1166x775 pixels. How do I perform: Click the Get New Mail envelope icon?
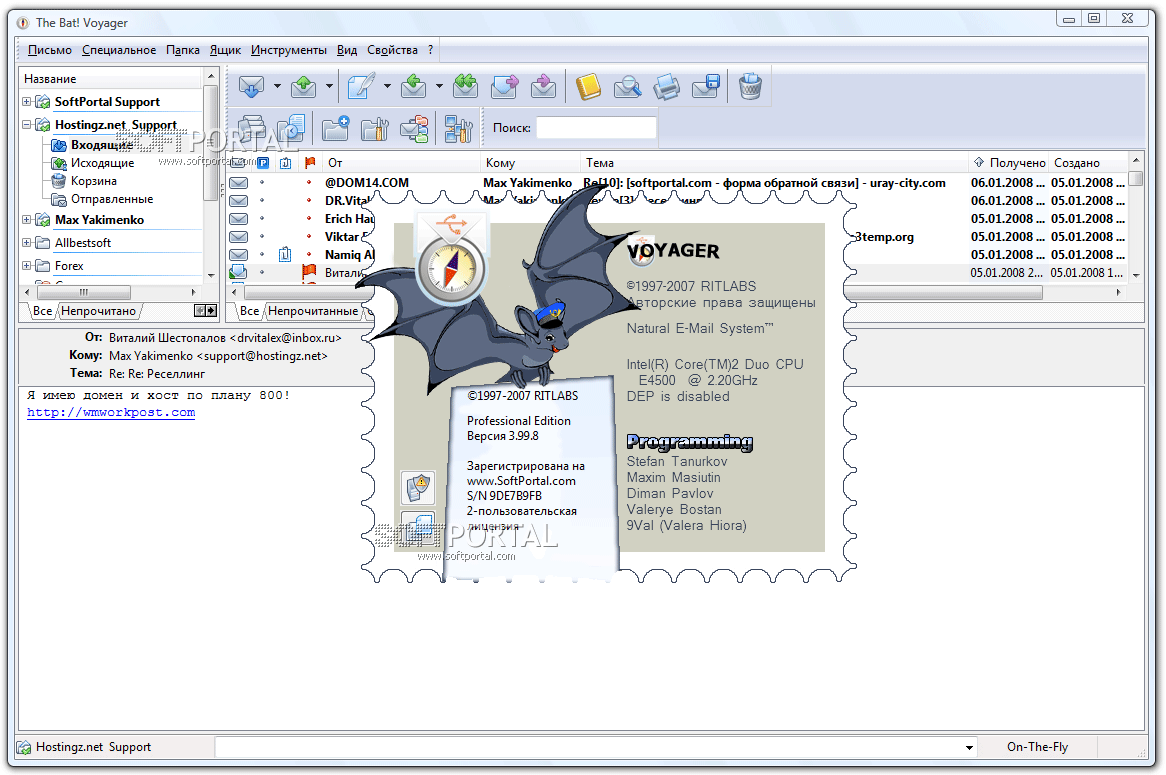point(250,87)
